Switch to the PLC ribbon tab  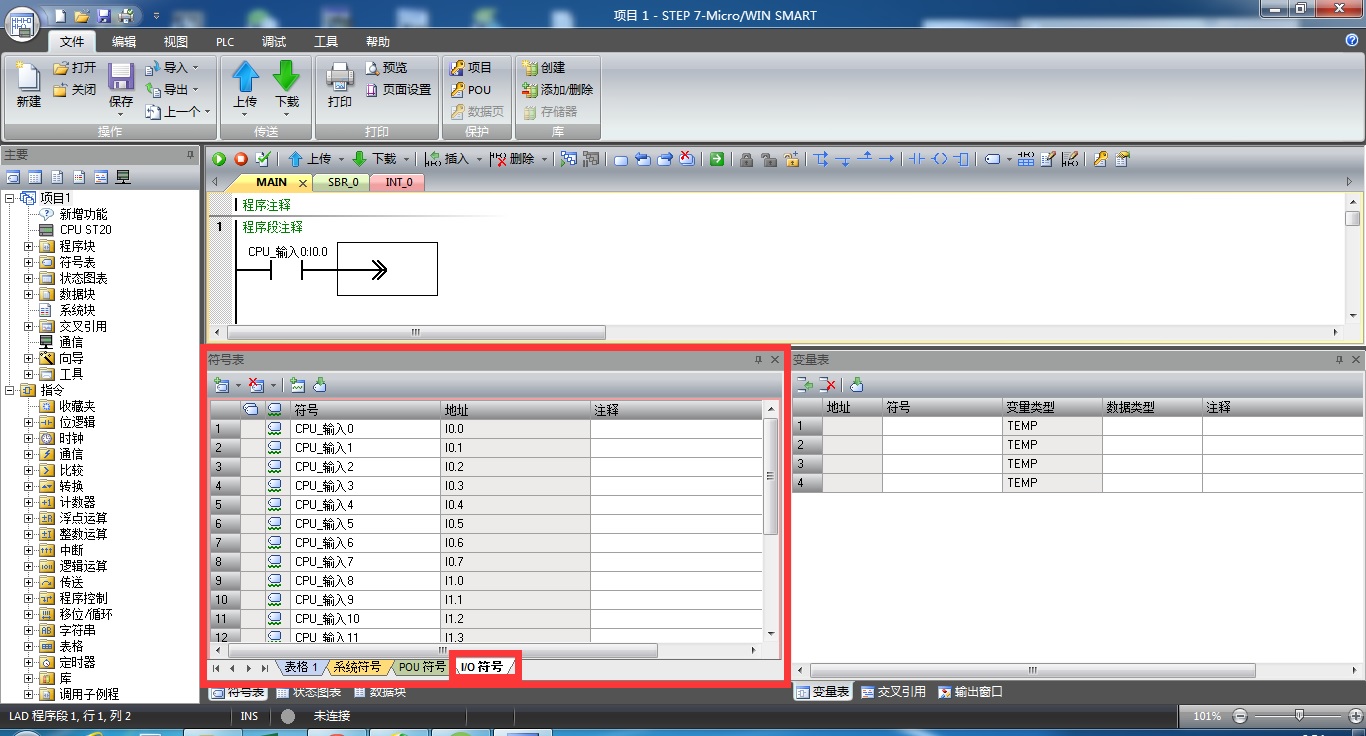coord(225,42)
